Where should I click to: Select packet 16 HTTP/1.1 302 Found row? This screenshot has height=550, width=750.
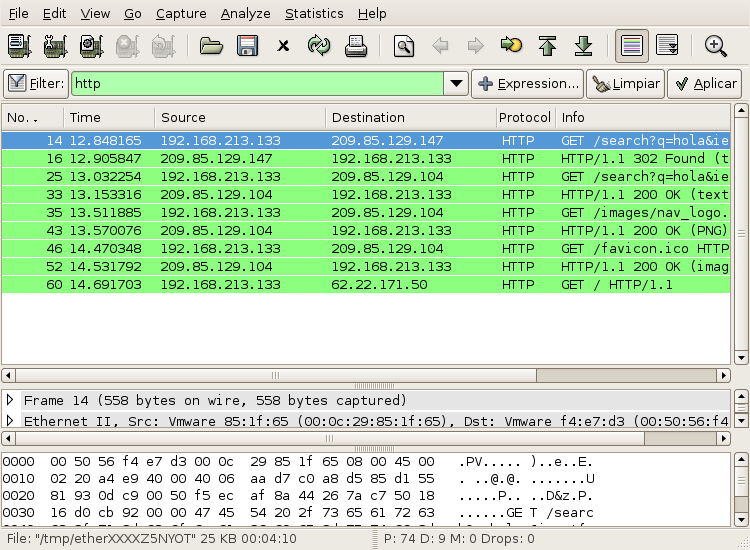tap(366, 159)
